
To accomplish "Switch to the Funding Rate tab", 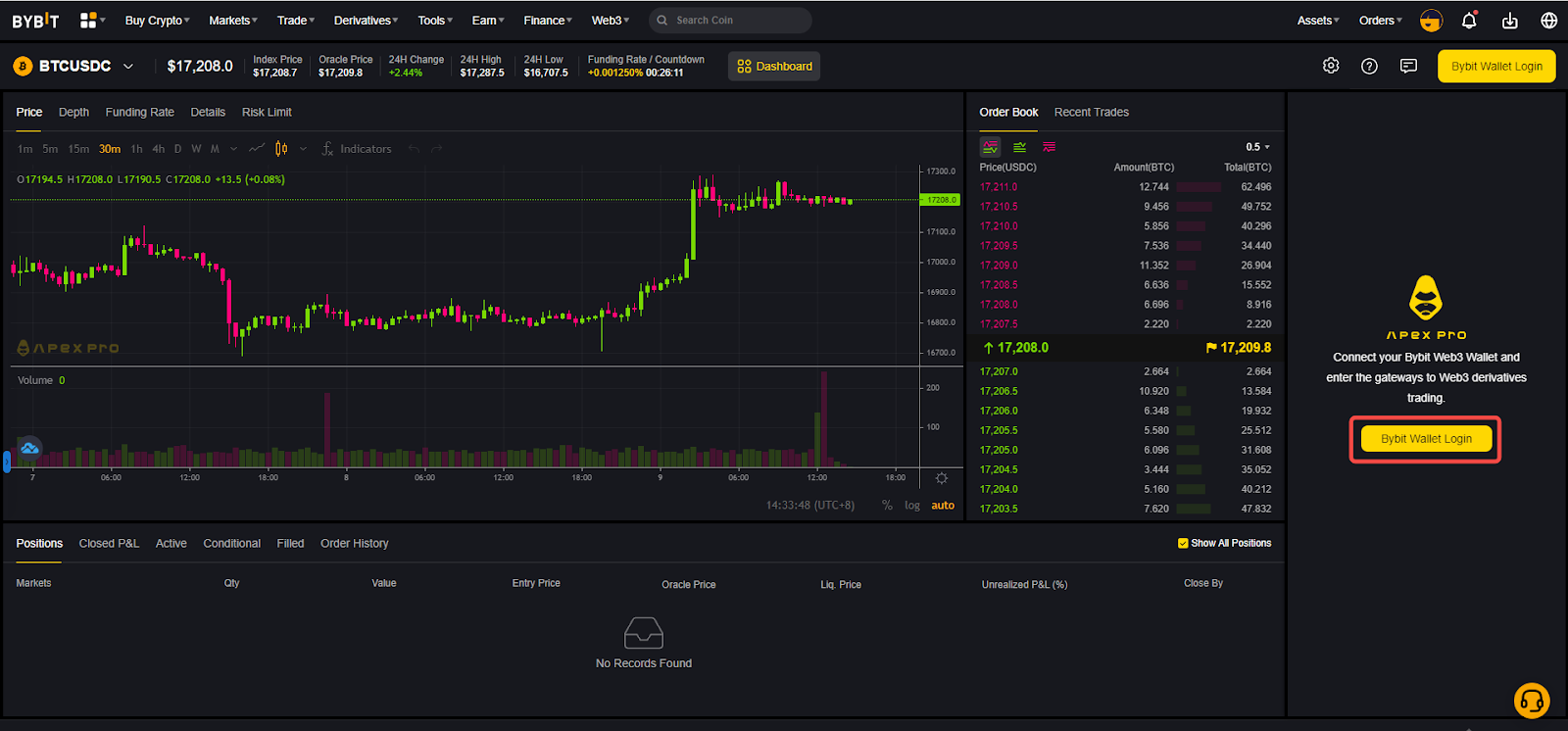I will [x=139, y=113].
